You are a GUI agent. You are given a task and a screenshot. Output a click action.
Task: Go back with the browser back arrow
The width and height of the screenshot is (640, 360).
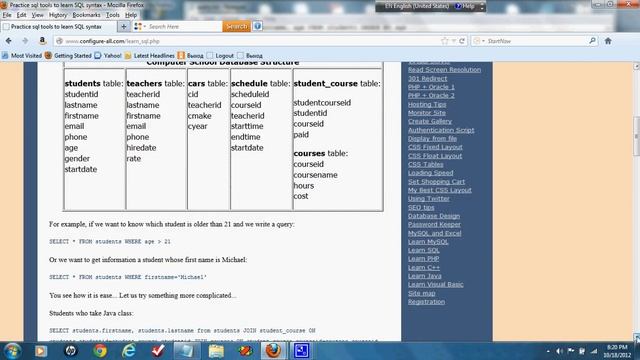[9, 41]
